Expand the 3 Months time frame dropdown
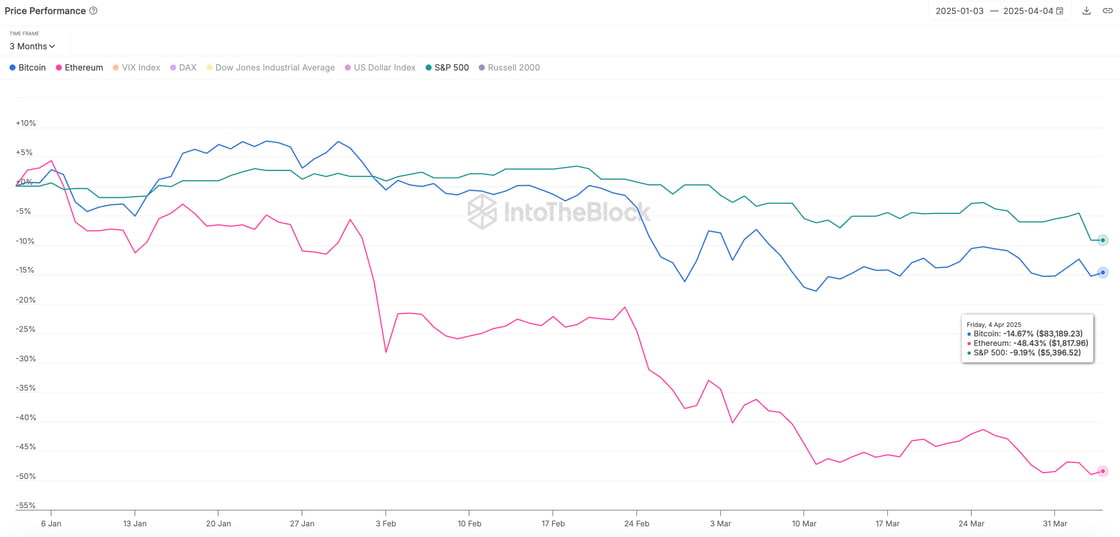Image resolution: width=1120 pixels, height=537 pixels. coord(32,46)
